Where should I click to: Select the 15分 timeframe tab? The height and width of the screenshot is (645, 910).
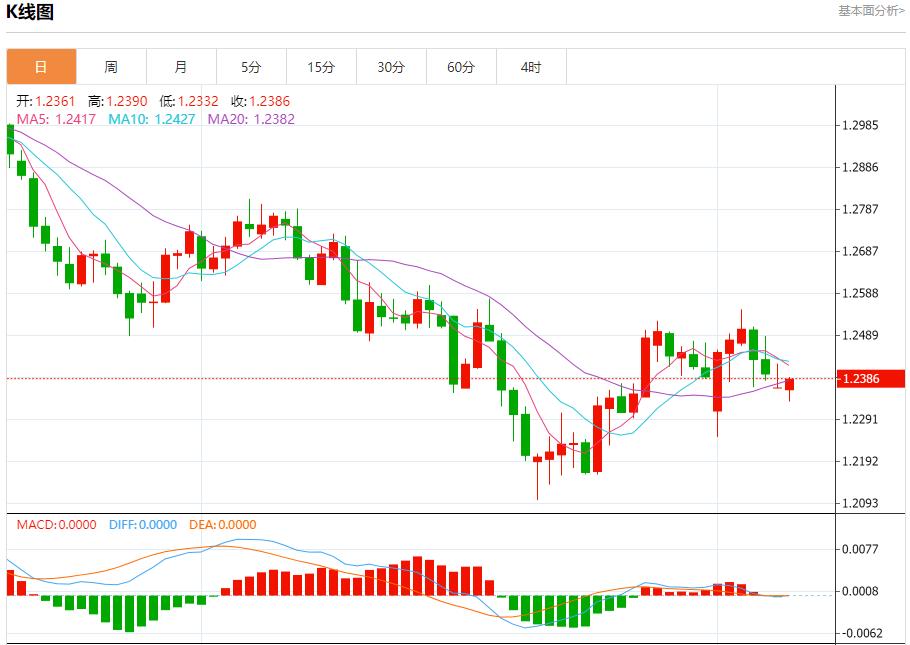pos(321,67)
